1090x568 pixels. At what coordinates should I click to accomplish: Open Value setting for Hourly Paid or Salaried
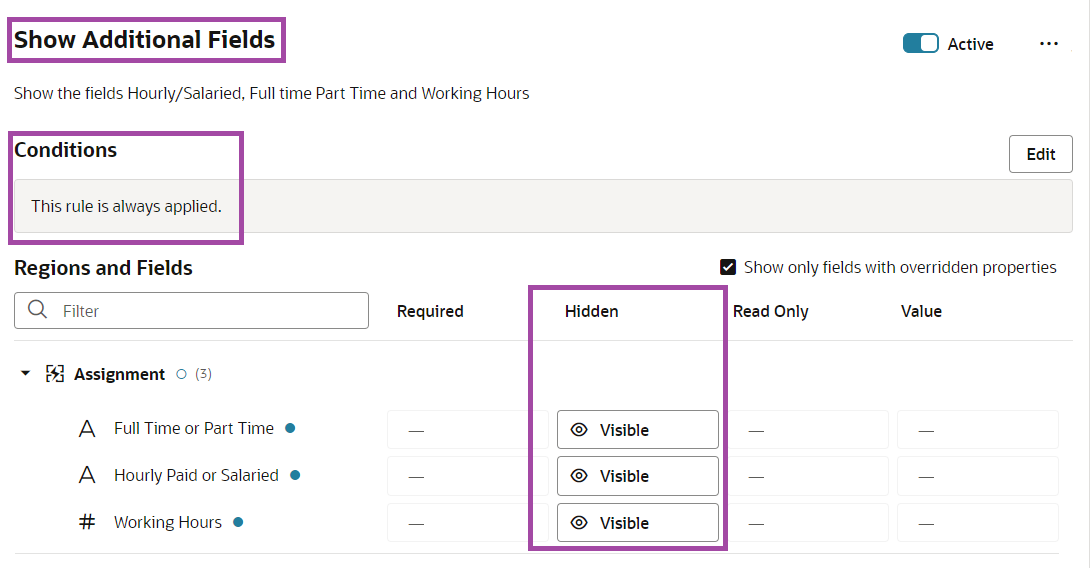coord(977,476)
